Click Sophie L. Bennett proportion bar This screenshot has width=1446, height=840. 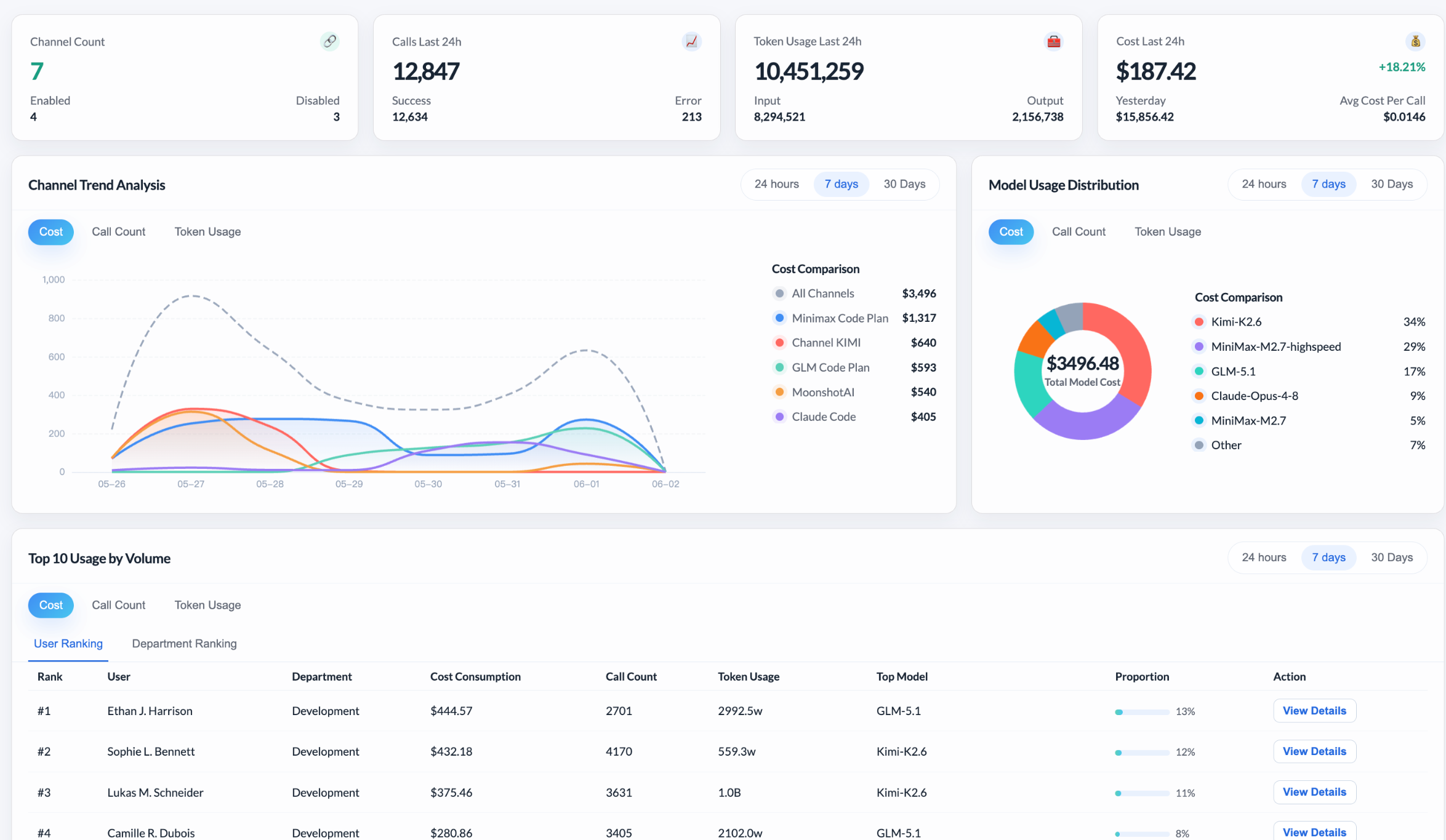(x=1142, y=753)
